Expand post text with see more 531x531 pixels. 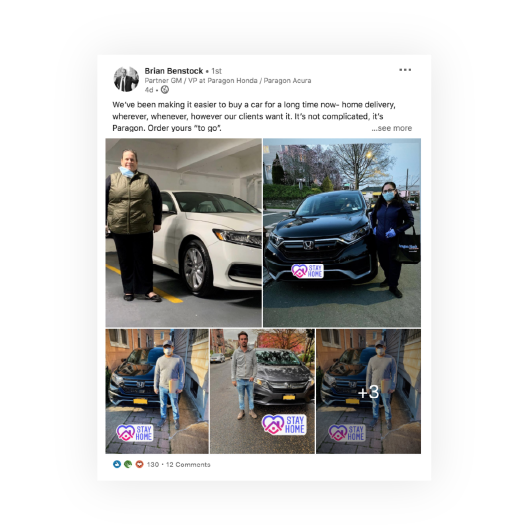pos(391,128)
